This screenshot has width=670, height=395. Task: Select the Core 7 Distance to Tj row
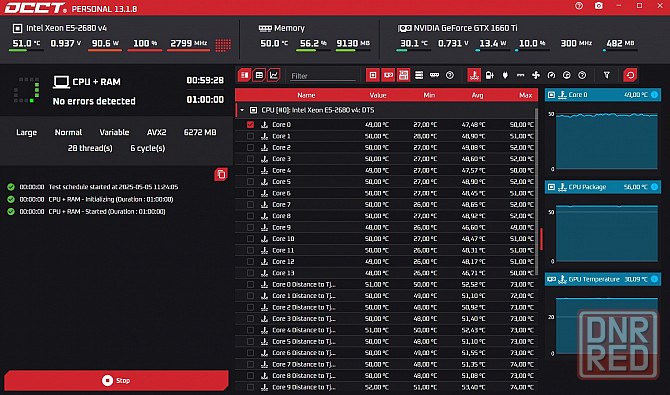pos(385,364)
